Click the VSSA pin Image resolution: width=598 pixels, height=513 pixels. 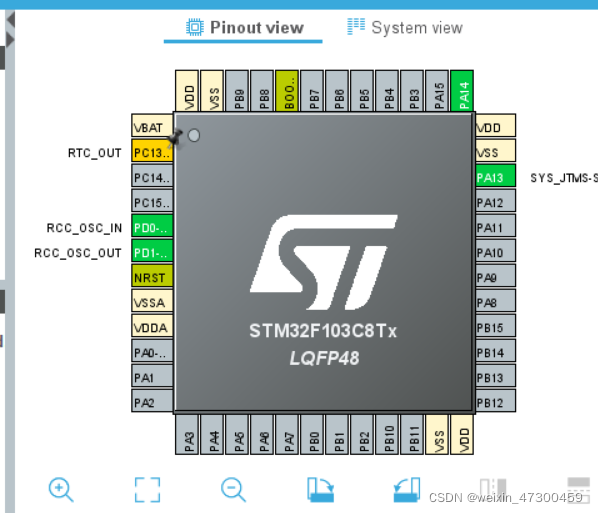click(152, 301)
